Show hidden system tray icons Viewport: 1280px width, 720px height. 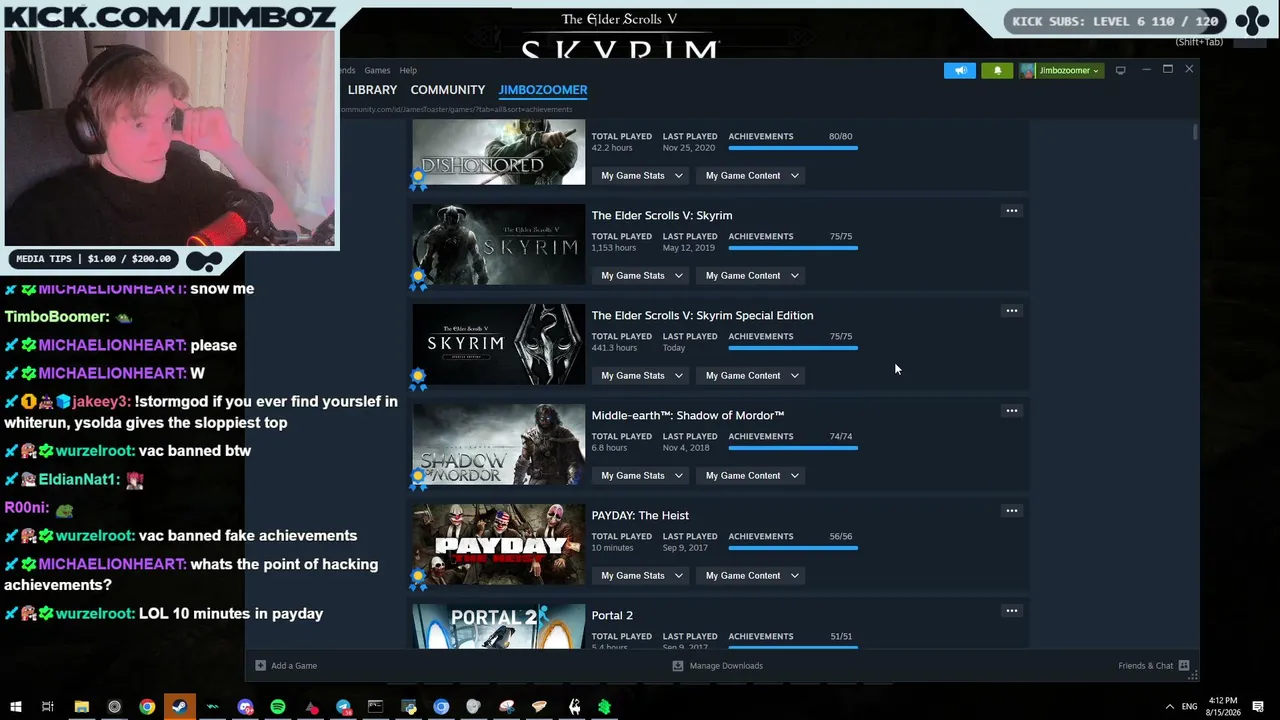(1169, 707)
